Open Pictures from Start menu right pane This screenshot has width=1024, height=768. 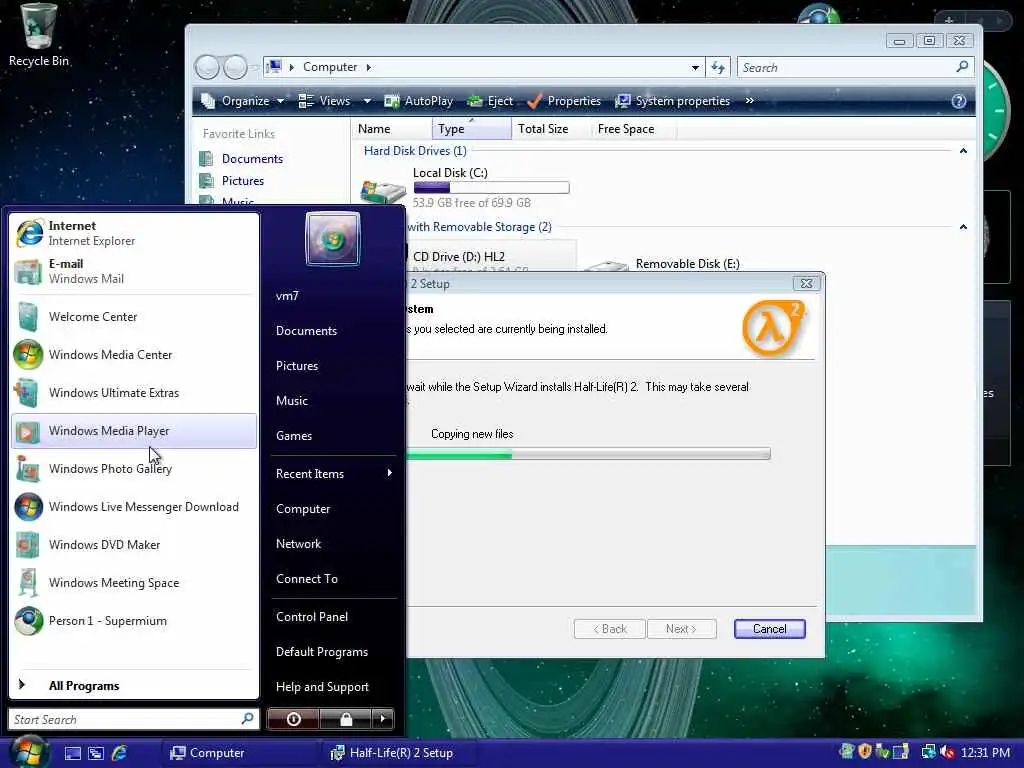pyautogui.click(x=333, y=366)
